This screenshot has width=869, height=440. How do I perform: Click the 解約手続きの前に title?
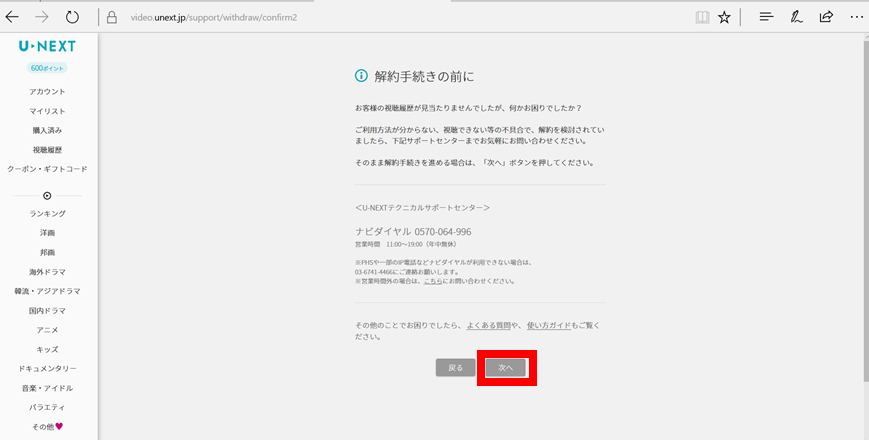[x=425, y=76]
